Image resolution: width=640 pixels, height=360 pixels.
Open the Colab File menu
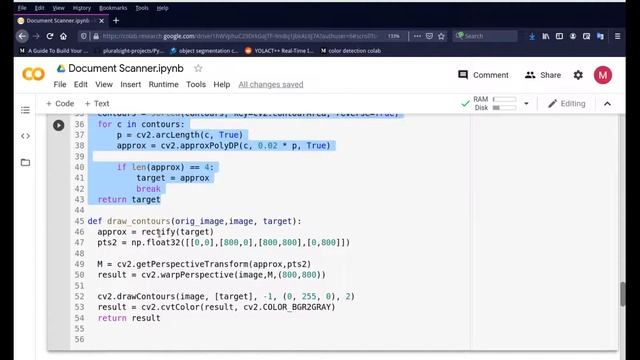60,84
